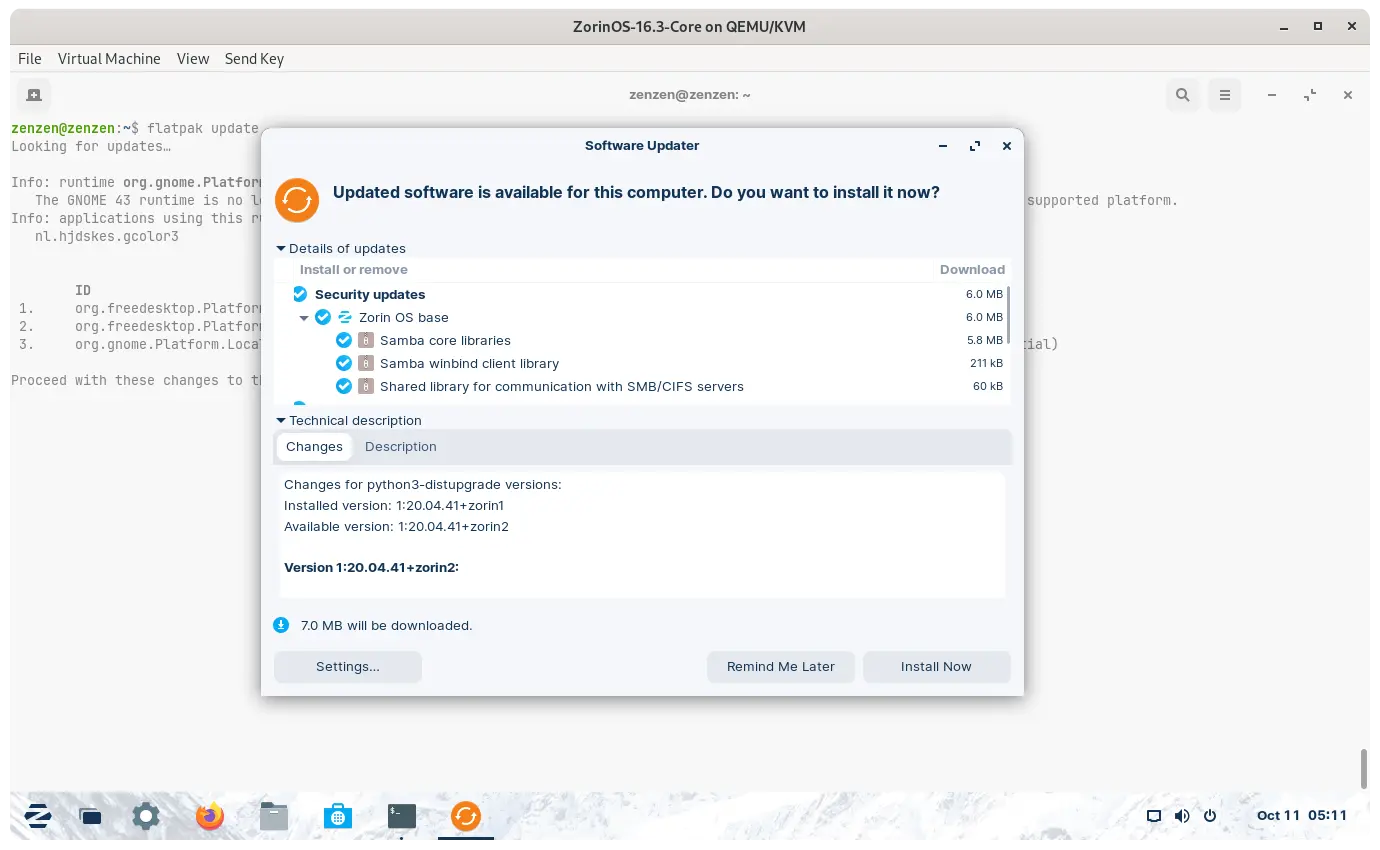1380x850 pixels.
Task: Click the screen display tray icon
Action: [x=1154, y=816]
